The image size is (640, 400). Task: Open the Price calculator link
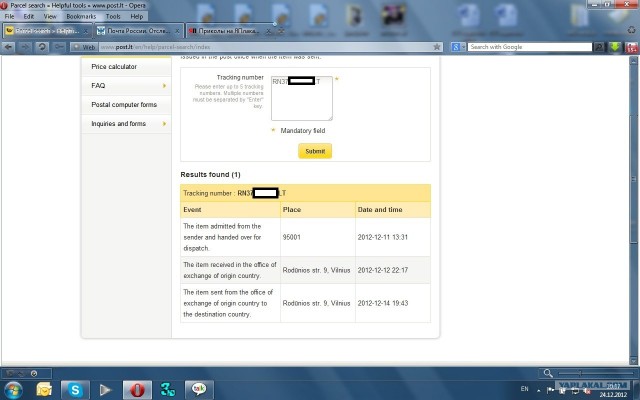114,67
